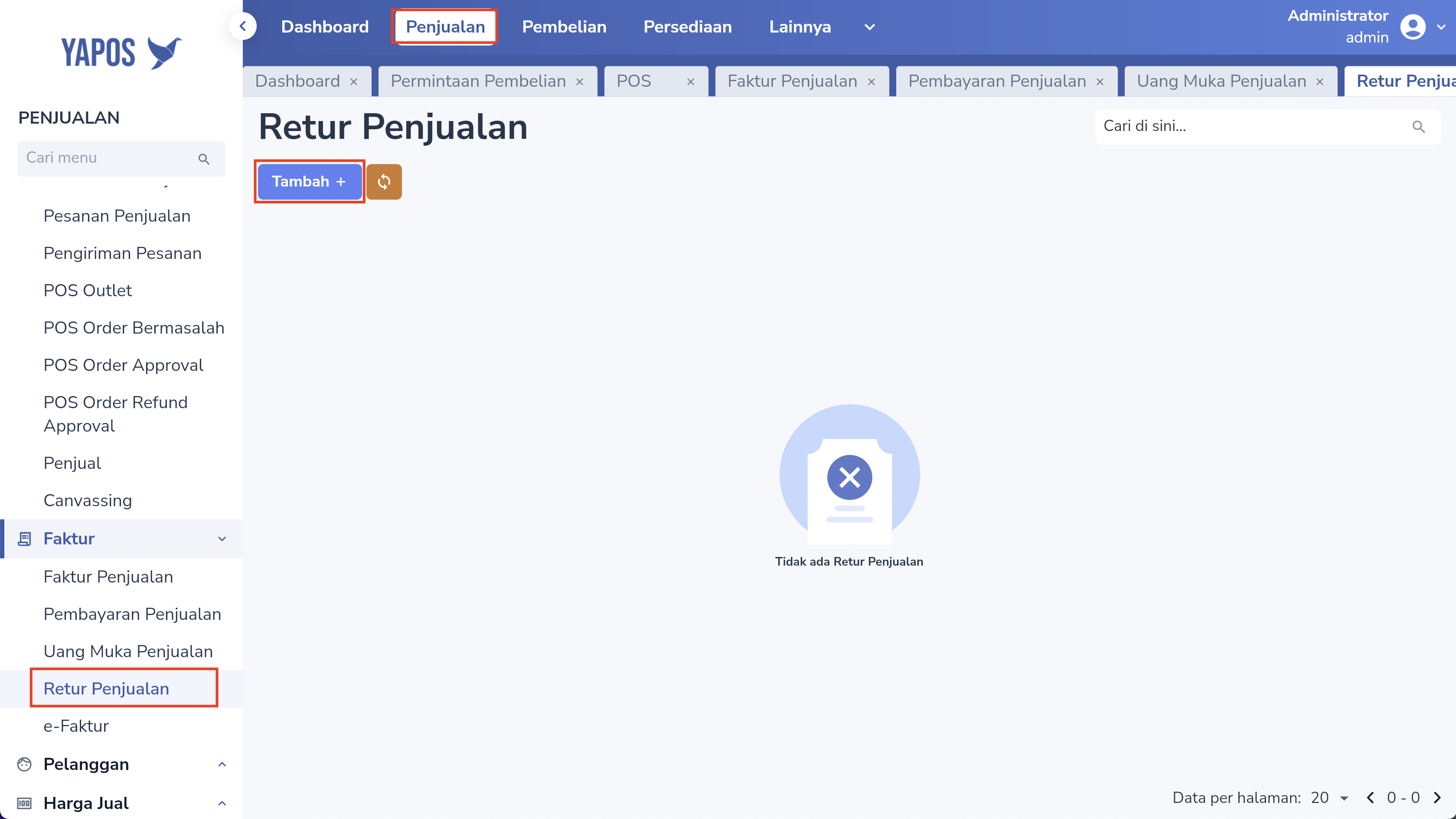Image resolution: width=1456 pixels, height=819 pixels.
Task: Go to previous page arrow
Action: pyautogui.click(x=1370, y=797)
